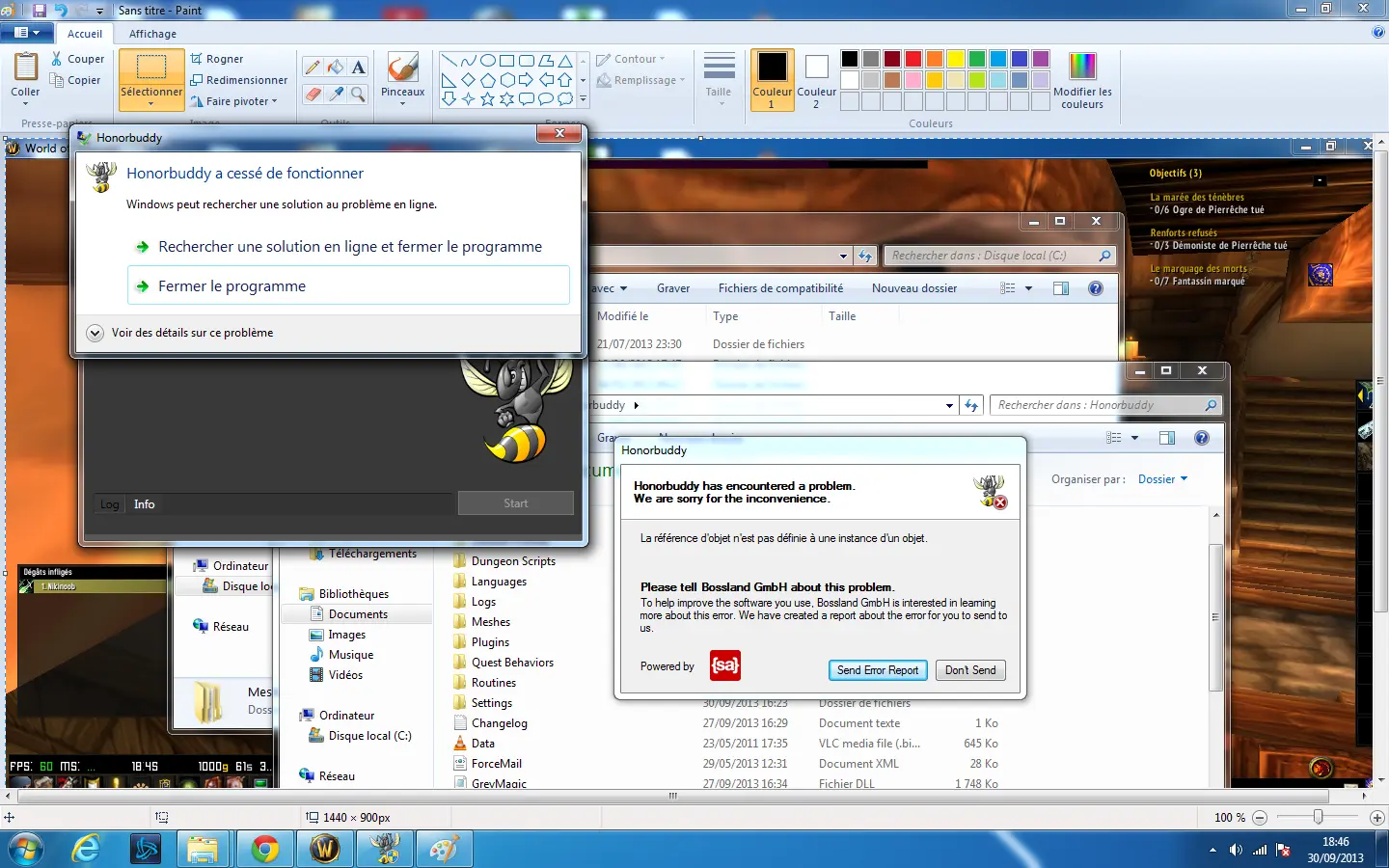Open the Customize Quick Access Toolbar arrow
The height and width of the screenshot is (868, 1389).
[x=99, y=11]
